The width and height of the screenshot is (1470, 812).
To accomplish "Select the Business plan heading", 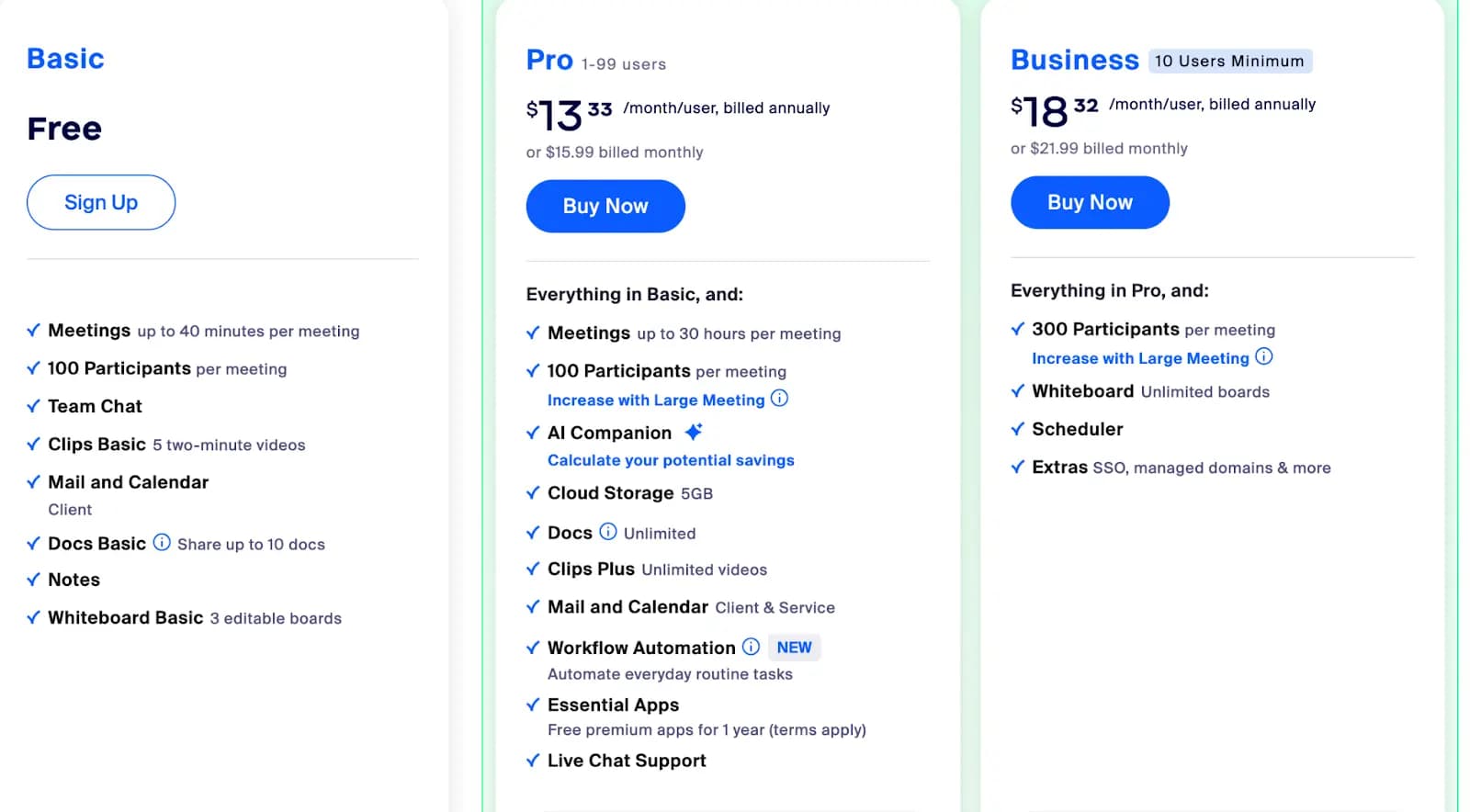I will tap(1073, 60).
